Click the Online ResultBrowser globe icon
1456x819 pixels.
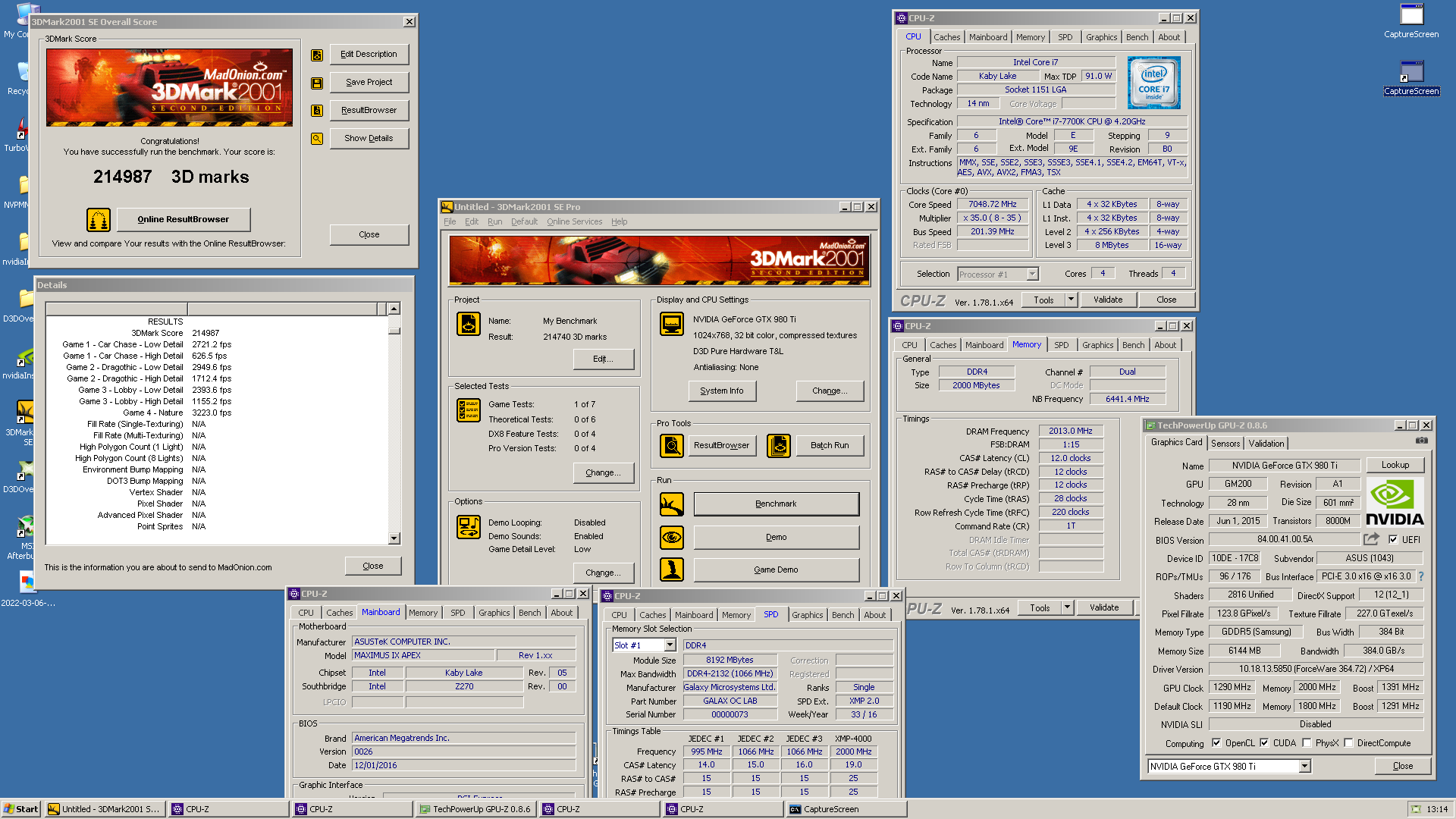point(99,220)
